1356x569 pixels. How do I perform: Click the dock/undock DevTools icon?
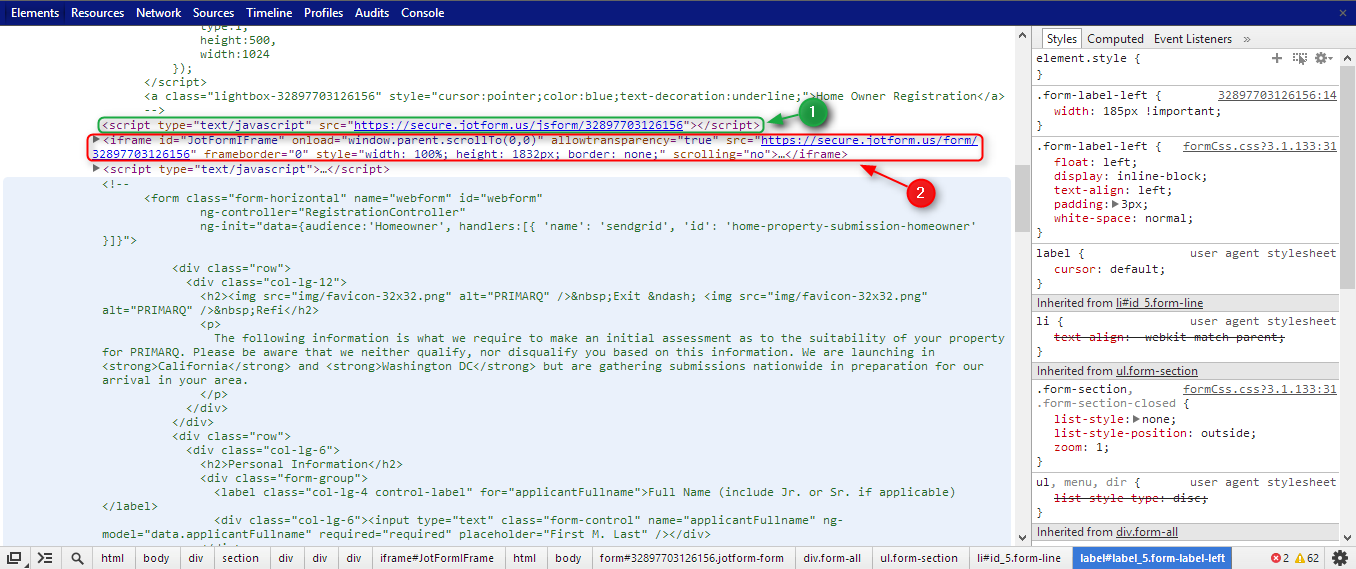pos(14,558)
